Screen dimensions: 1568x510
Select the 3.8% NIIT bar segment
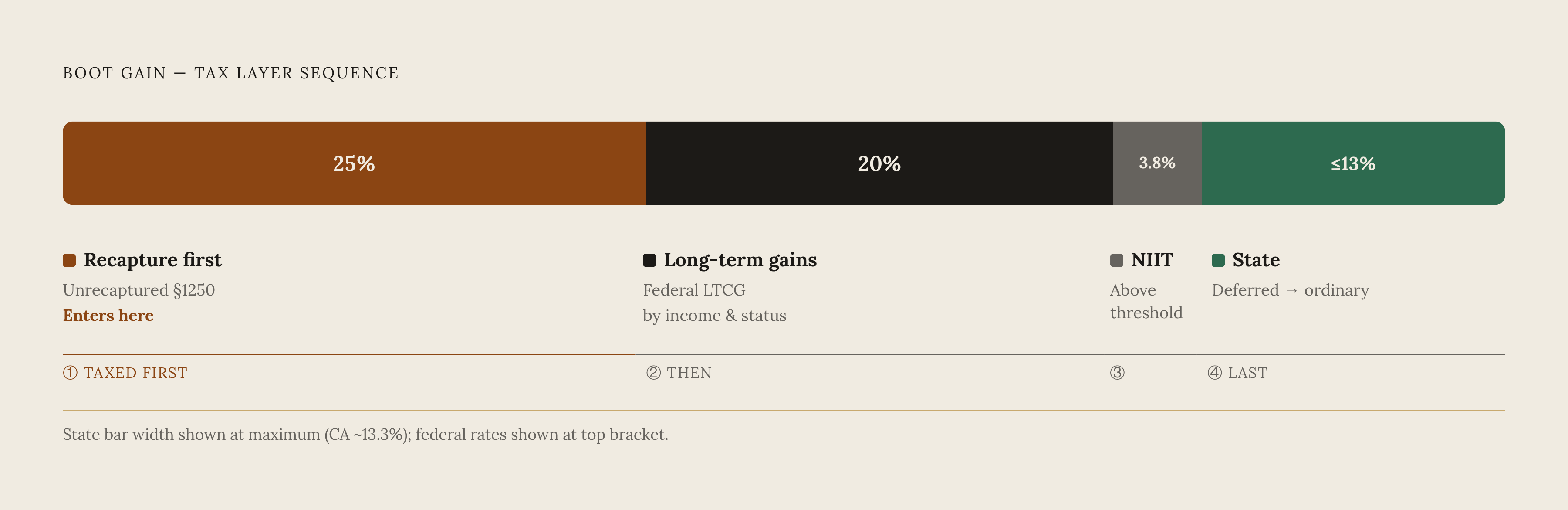tap(1157, 163)
